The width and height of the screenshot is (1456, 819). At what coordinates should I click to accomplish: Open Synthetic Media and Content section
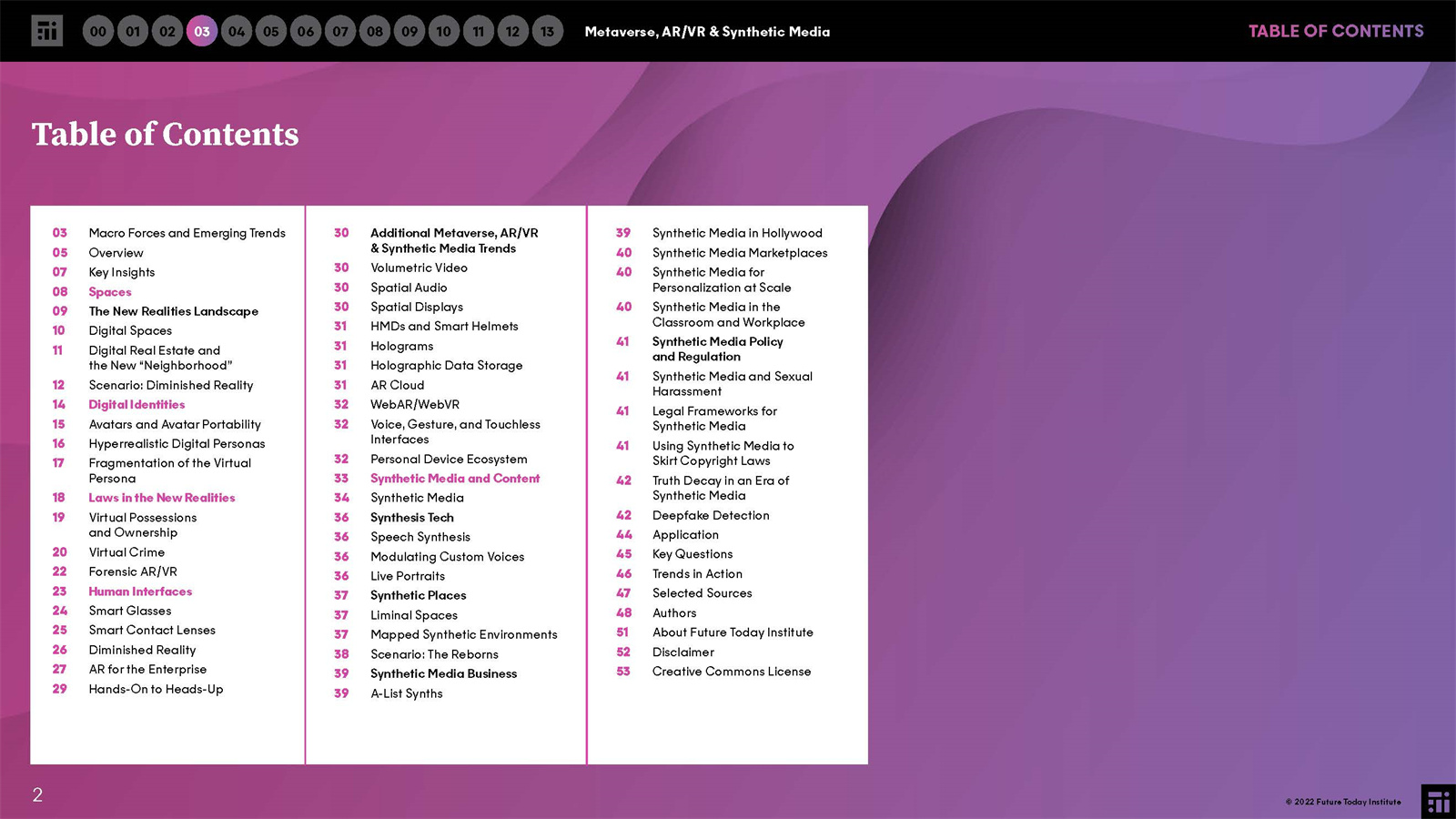(454, 479)
